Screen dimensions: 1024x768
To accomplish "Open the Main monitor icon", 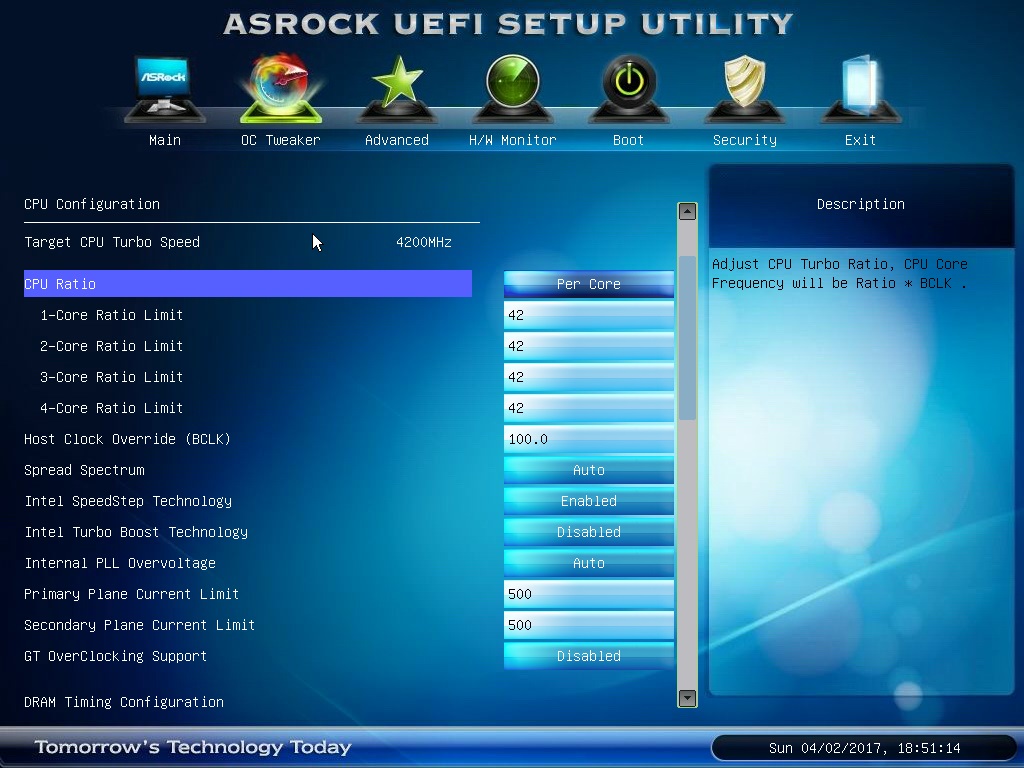I will tap(165, 88).
